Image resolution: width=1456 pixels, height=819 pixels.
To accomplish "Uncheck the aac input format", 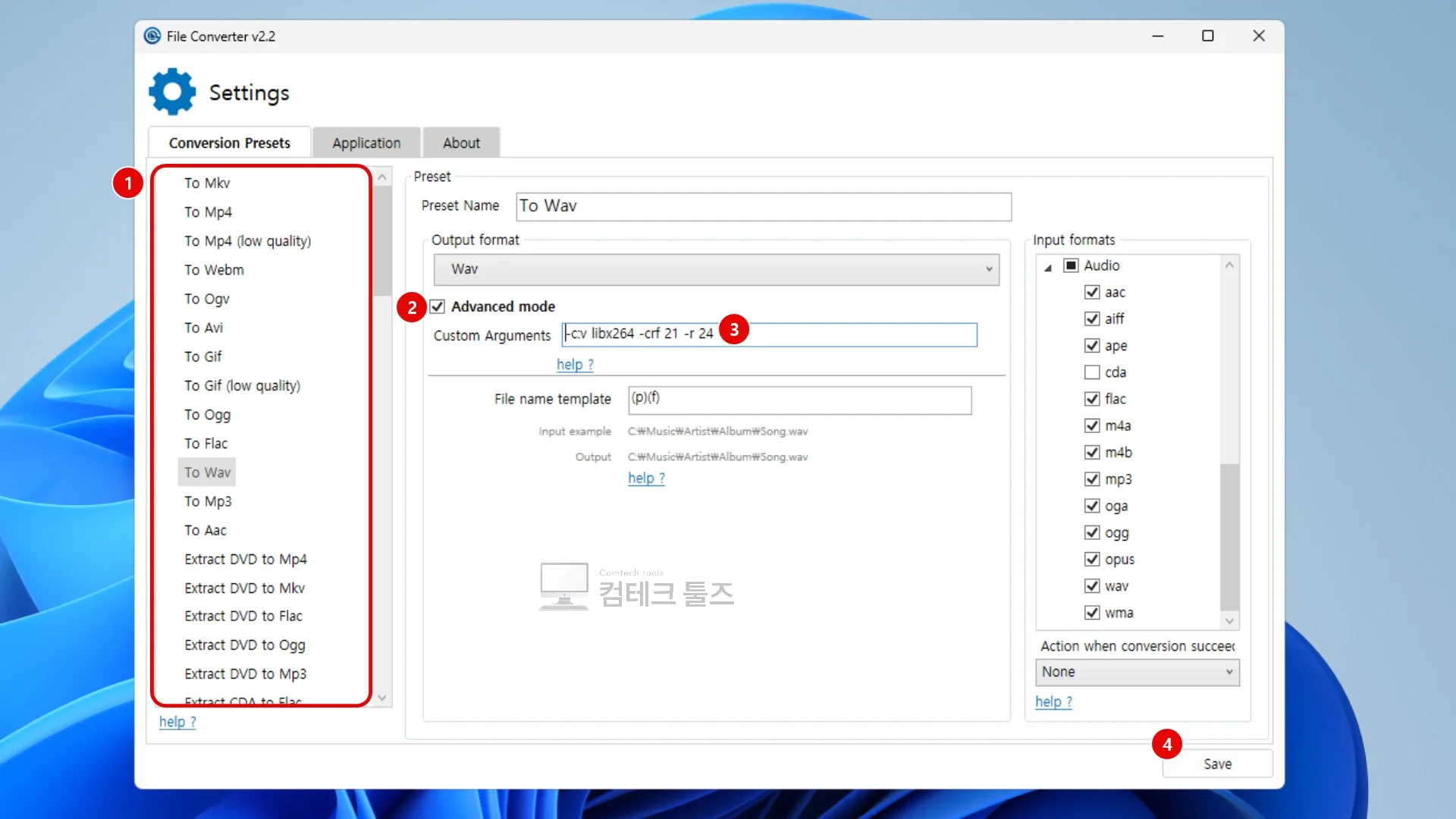I will [x=1092, y=292].
